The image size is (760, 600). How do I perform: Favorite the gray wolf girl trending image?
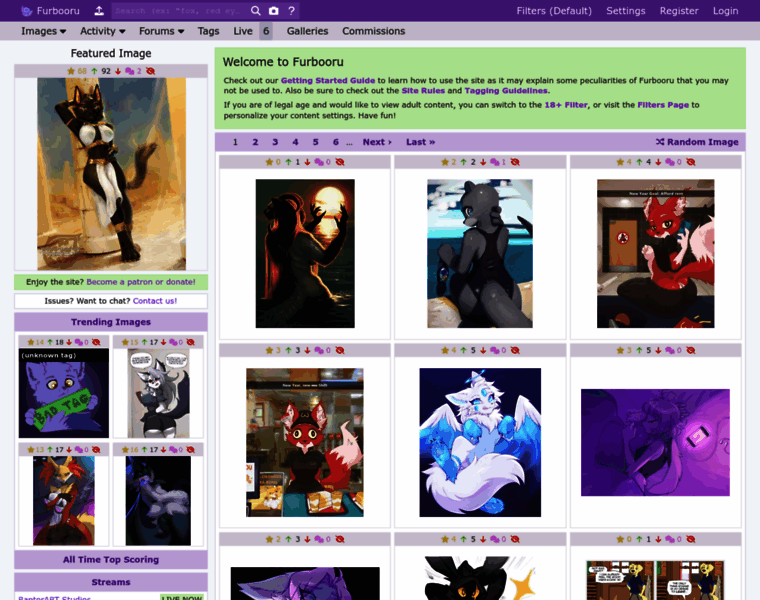(x=125, y=342)
